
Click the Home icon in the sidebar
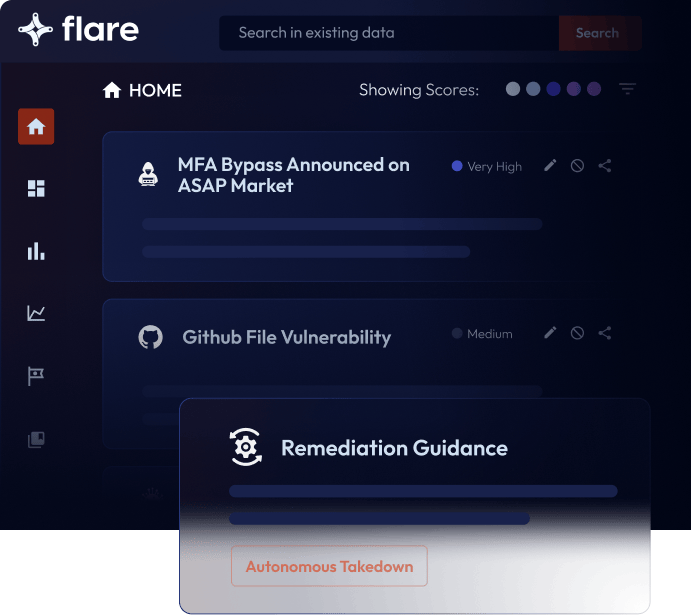click(x=36, y=127)
